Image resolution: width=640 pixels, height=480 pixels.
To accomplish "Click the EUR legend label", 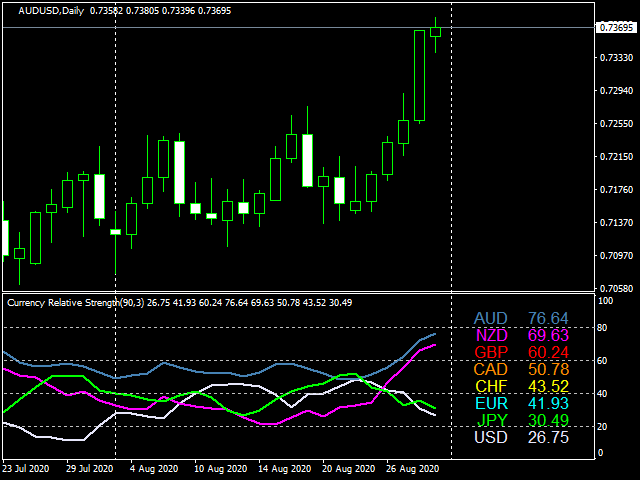I will (x=491, y=403).
